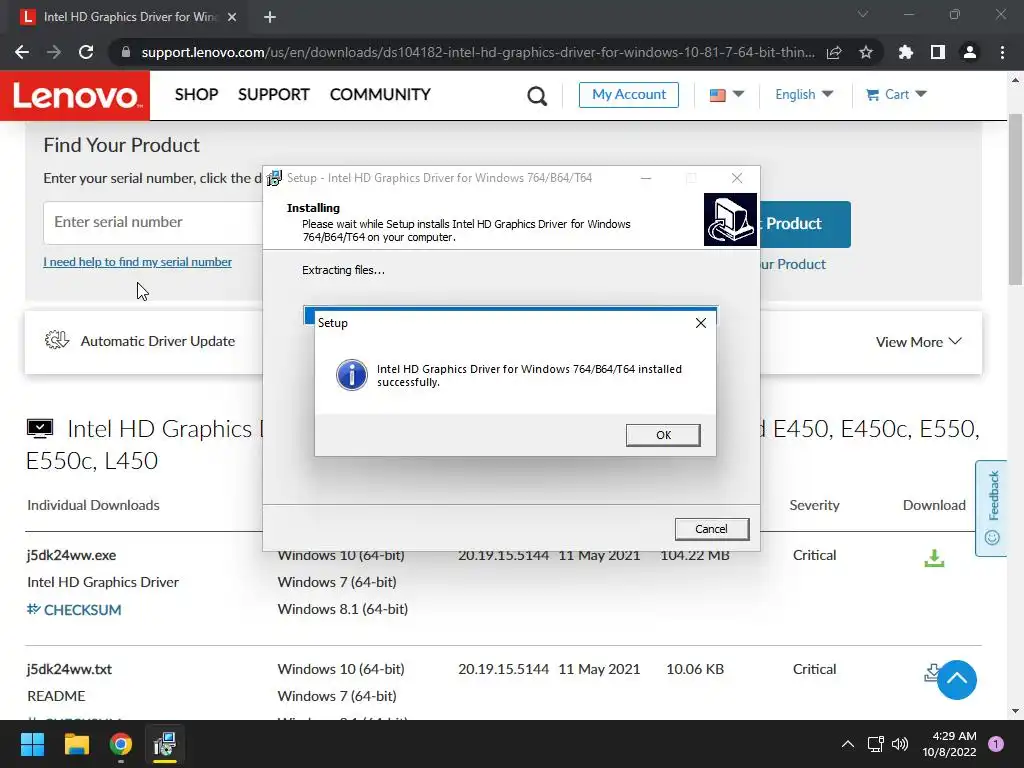Expand View More in driver update bar
Screen dimensions: 1024x768
918,342
